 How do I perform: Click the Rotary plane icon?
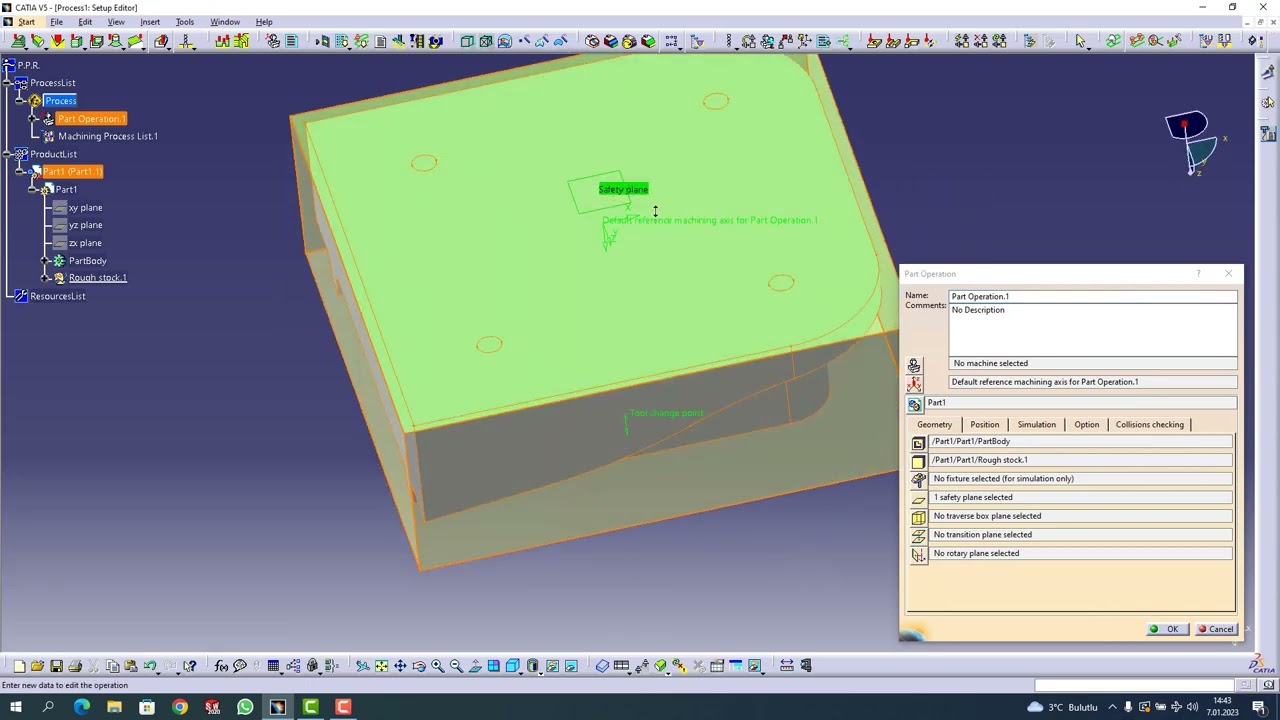(918, 555)
